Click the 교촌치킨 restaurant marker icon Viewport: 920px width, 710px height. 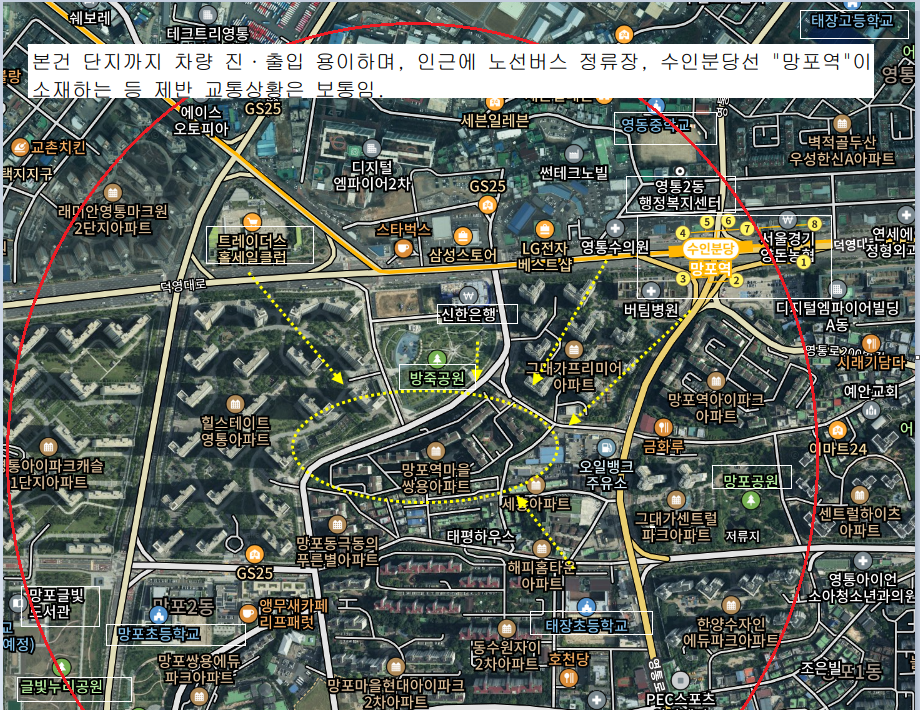click(20, 147)
